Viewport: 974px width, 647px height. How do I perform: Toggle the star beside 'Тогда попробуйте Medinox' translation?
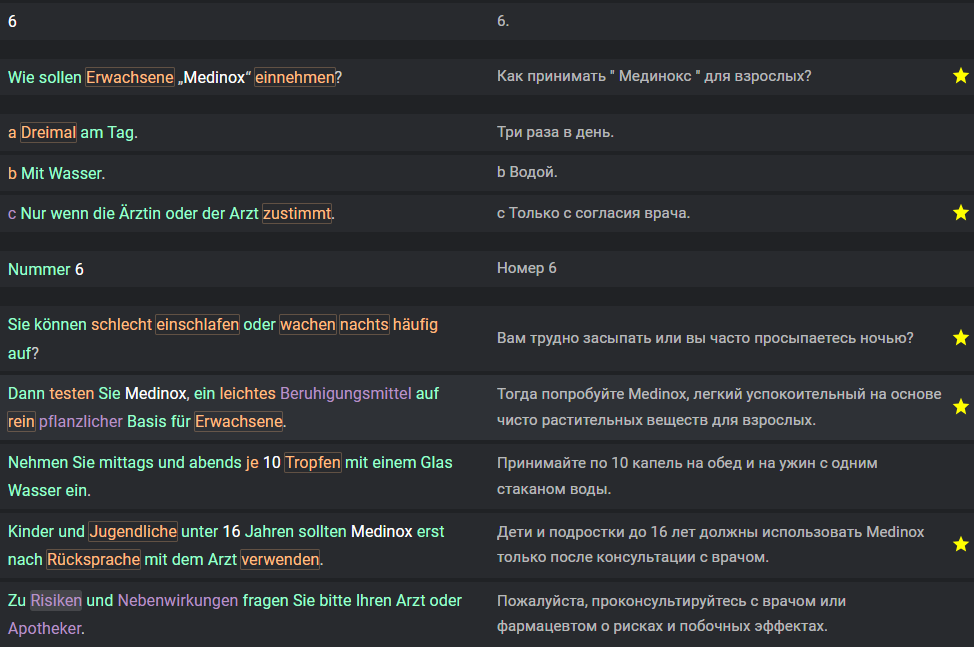point(960,407)
